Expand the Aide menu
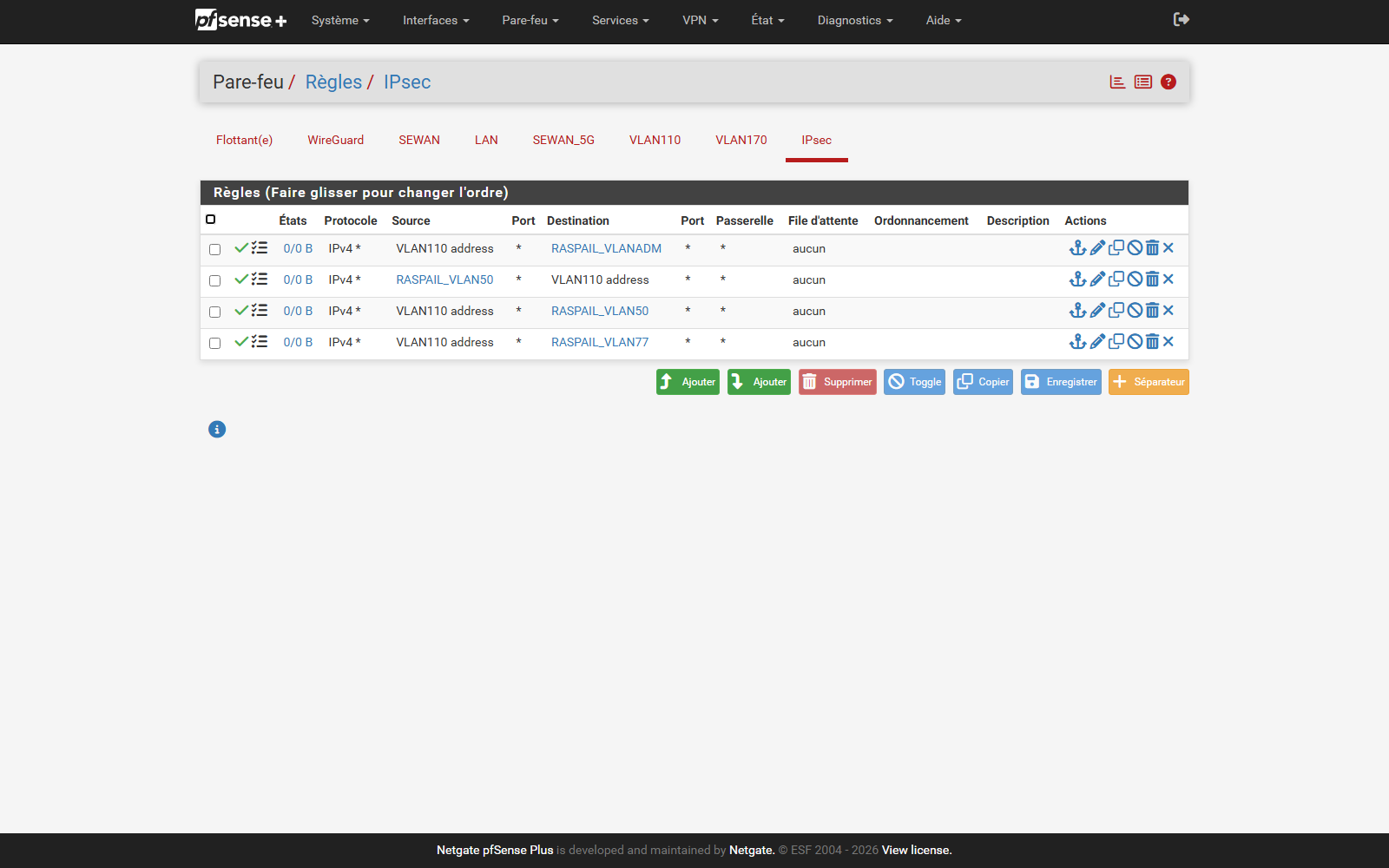The image size is (1389, 868). [944, 20]
